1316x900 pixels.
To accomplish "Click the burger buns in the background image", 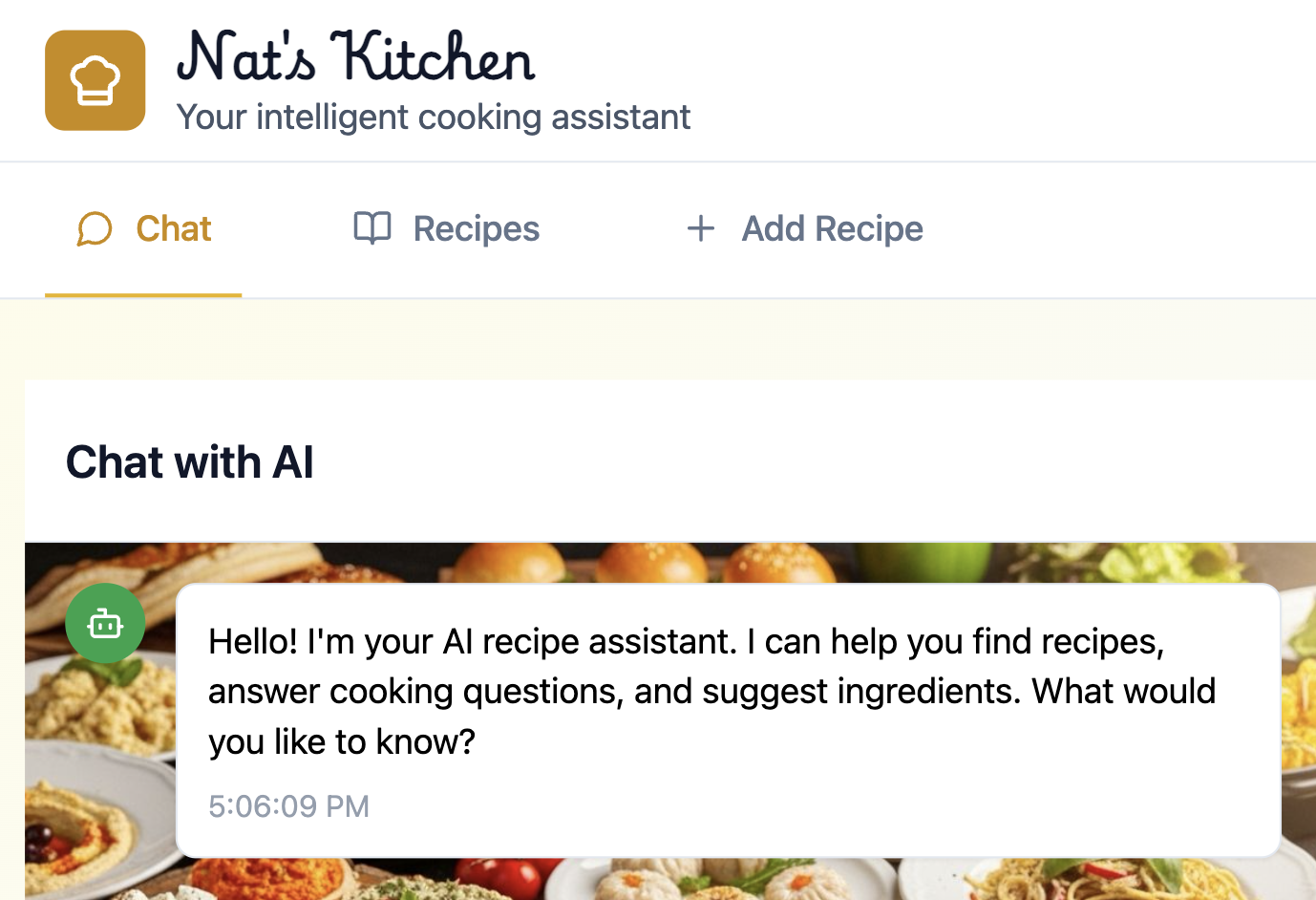I will (651, 562).
